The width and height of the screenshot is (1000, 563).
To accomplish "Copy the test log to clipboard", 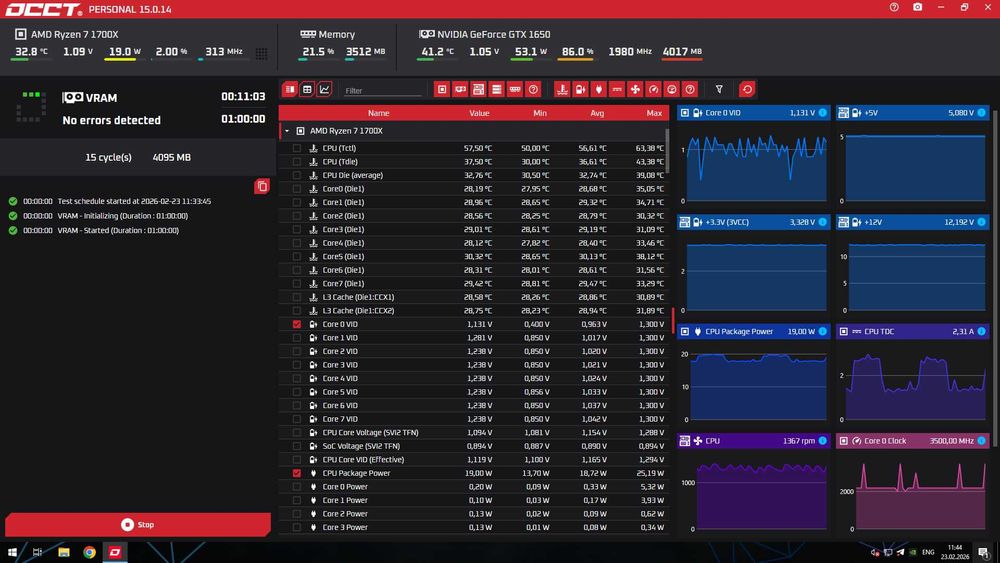I will 262,186.
